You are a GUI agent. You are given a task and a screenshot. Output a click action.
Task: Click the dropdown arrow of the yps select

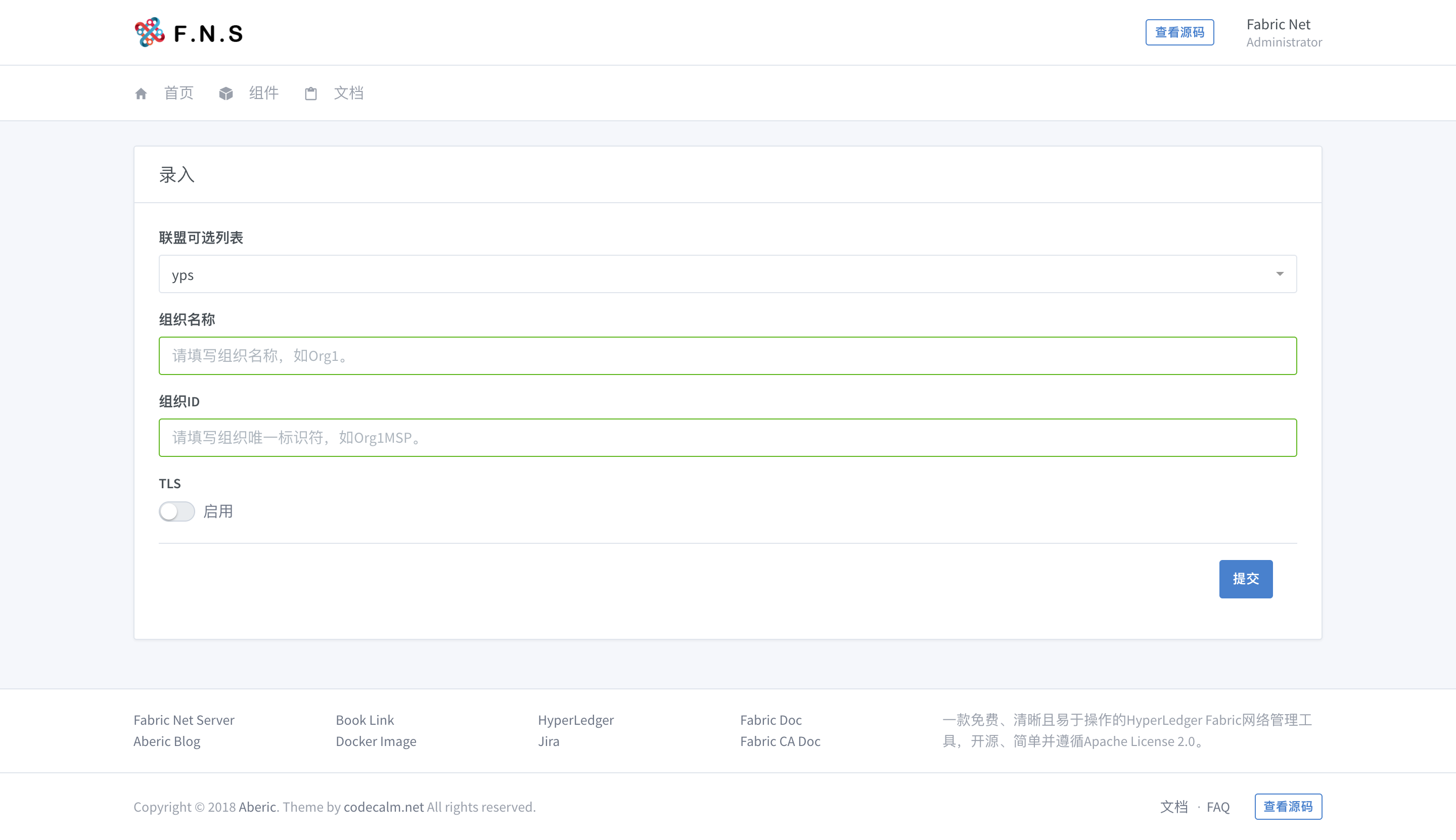[1280, 274]
